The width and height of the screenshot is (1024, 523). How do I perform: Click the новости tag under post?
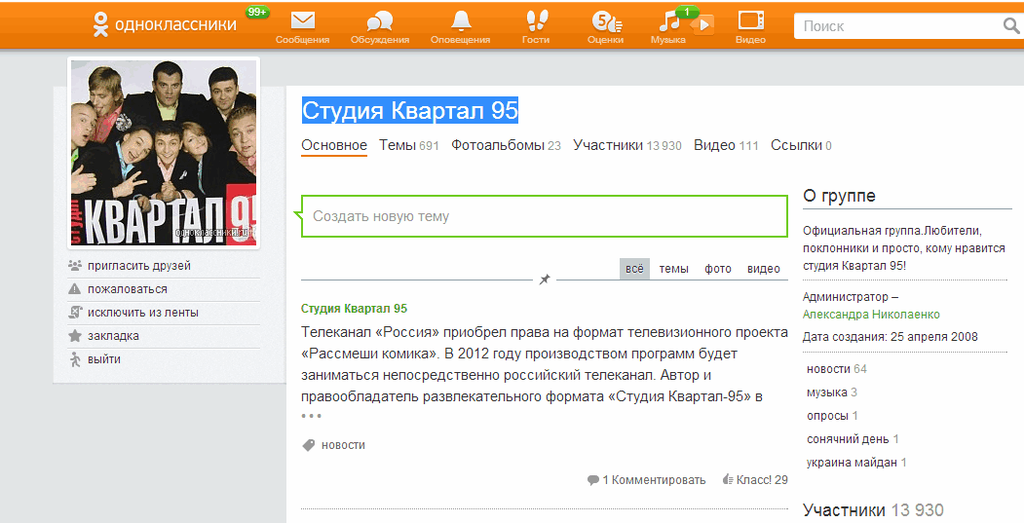click(343, 445)
